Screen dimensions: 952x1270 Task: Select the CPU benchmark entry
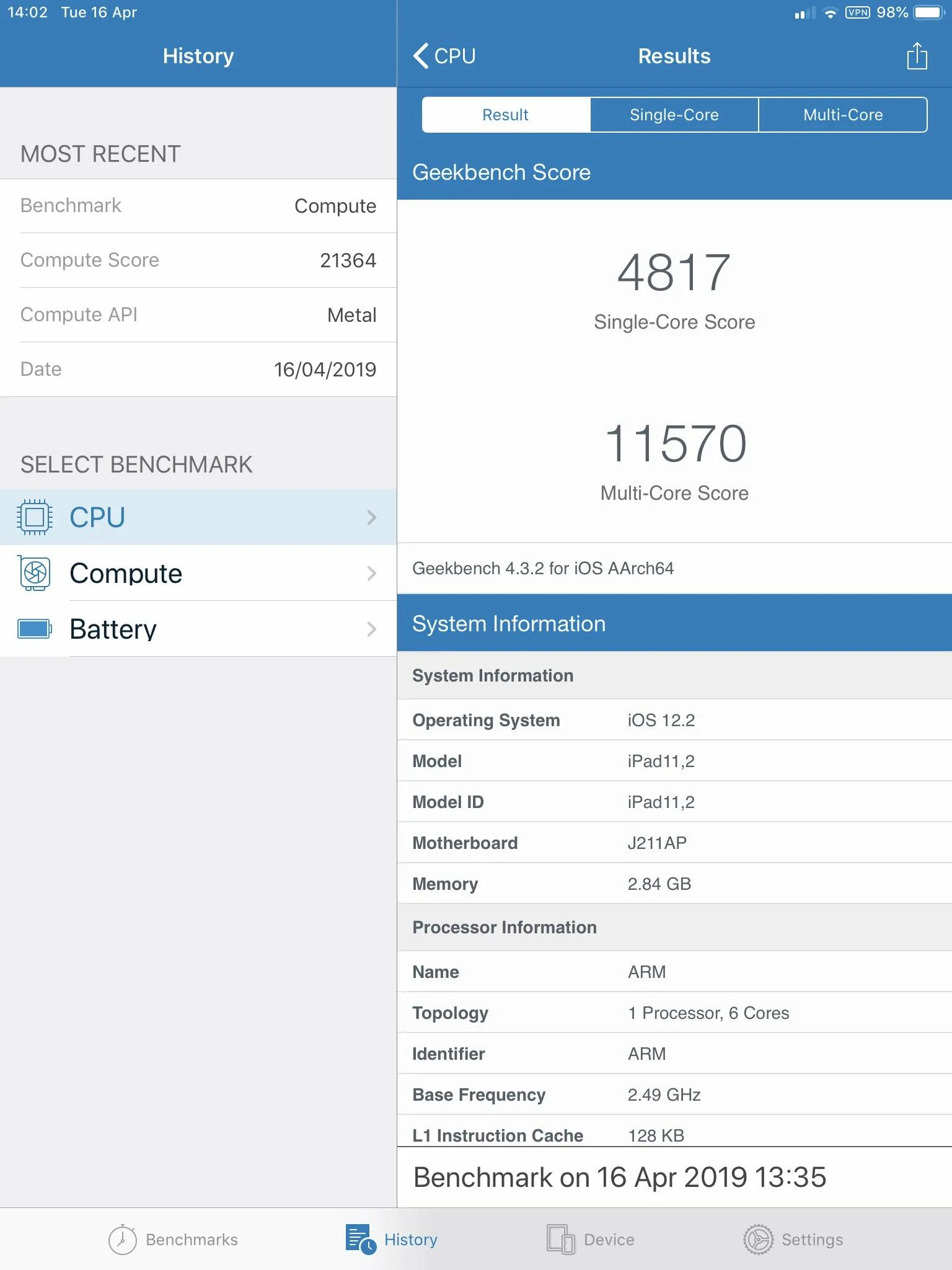(x=198, y=517)
